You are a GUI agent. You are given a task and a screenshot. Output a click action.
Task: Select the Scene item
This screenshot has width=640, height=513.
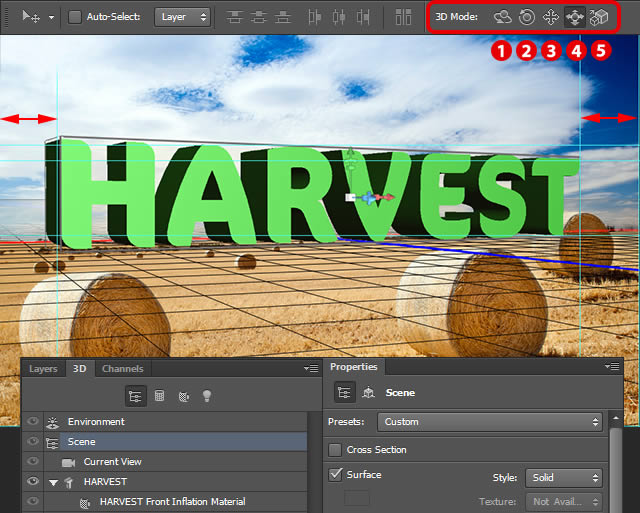tap(176, 442)
